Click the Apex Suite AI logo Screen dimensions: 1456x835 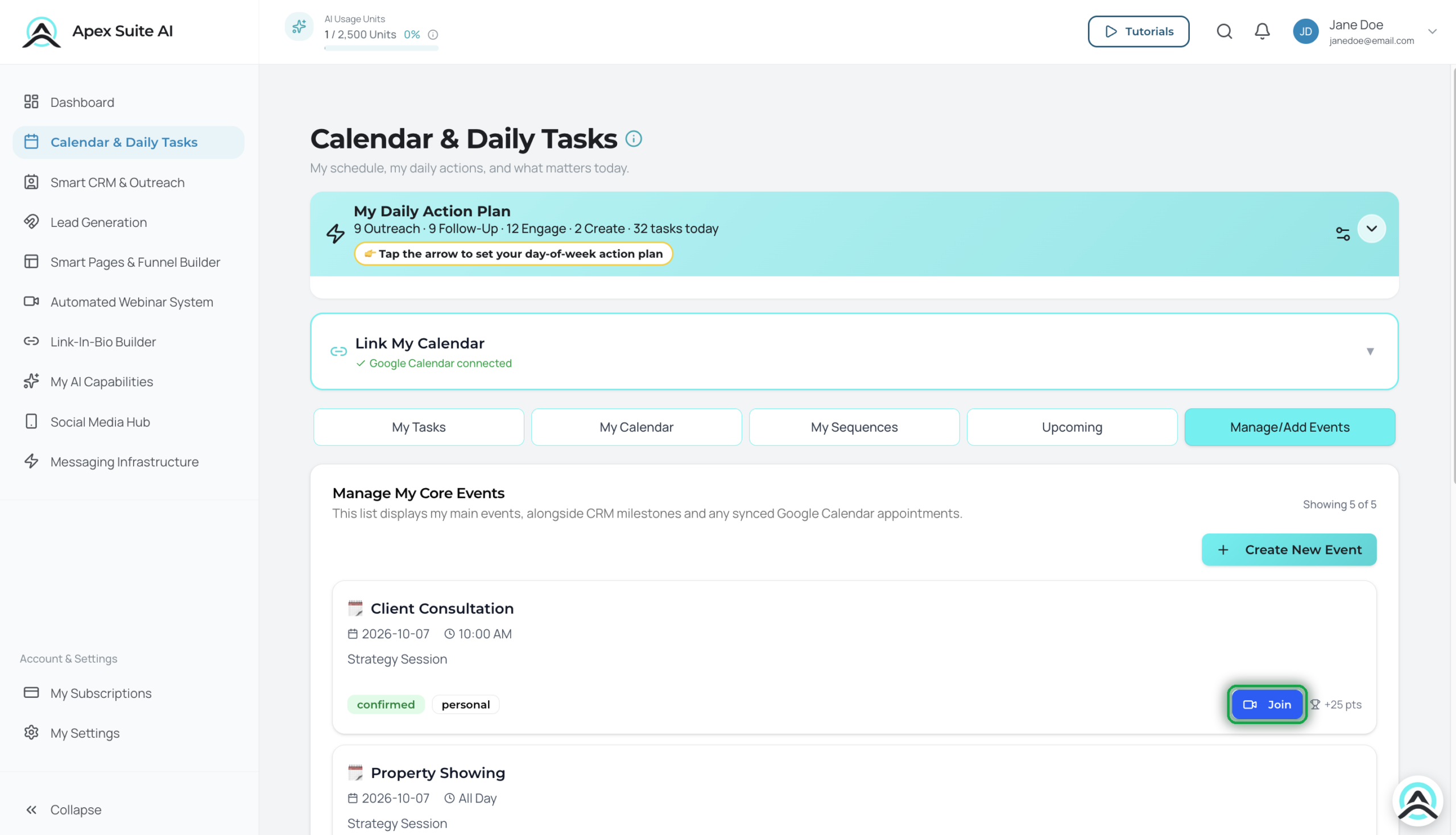[x=42, y=32]
